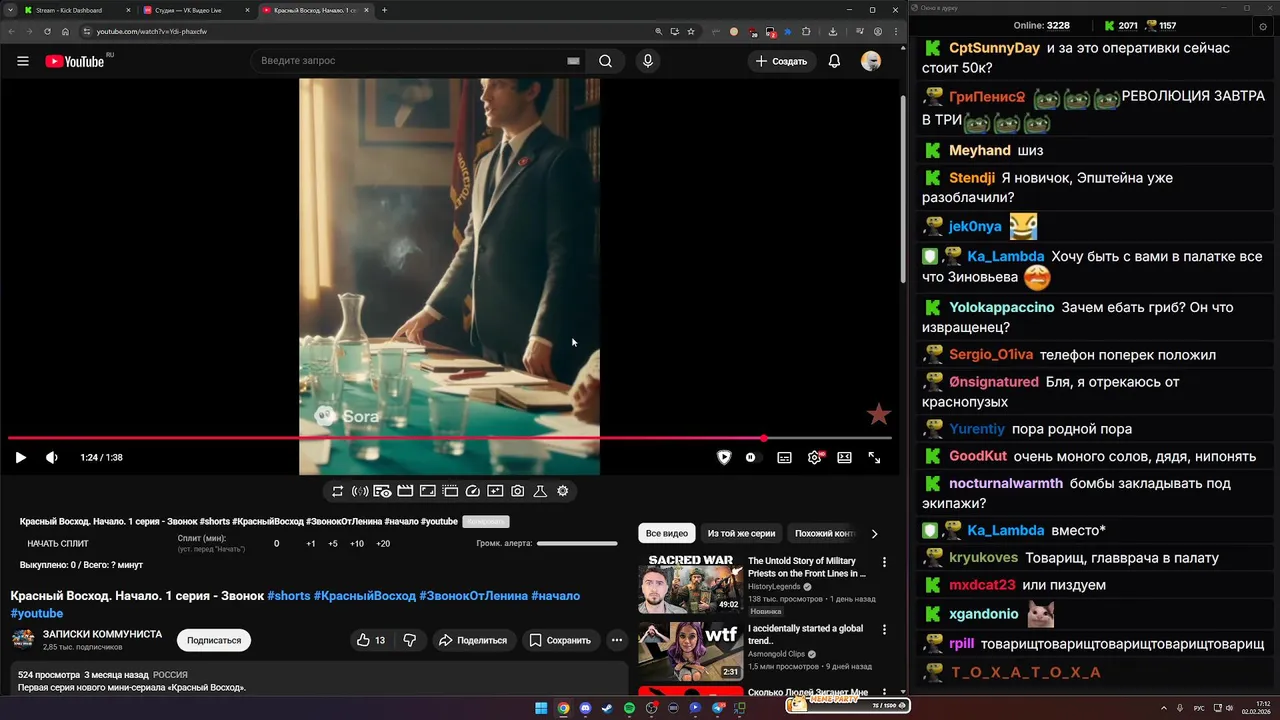Click the flask icon in enhancer toolbar
This screenshot has height=720, width=1280.
pyautogui.click(x=540, y=491)
